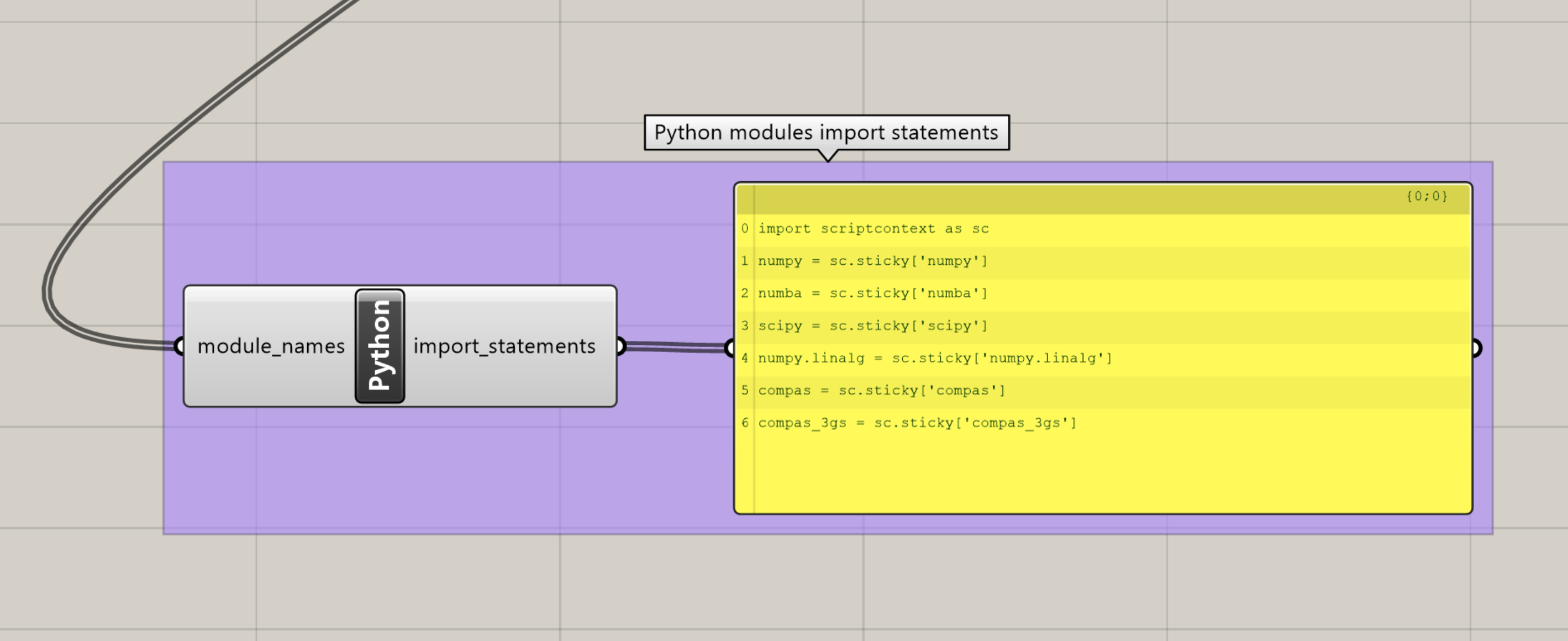Image resolution: width=1568 pixels, height=641 pixels.
Task: Click the wire between Python component and panel
Action: [x=675, y=346]
